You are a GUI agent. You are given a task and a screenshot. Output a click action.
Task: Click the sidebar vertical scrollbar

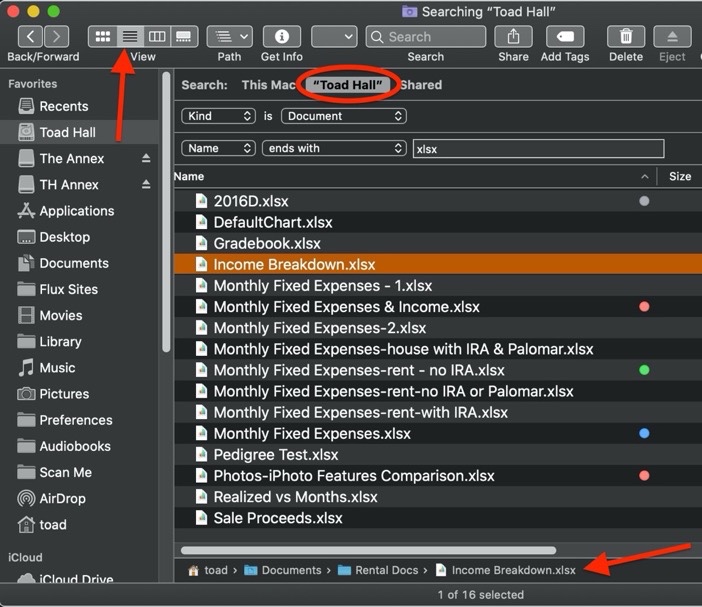pos(166,212)
